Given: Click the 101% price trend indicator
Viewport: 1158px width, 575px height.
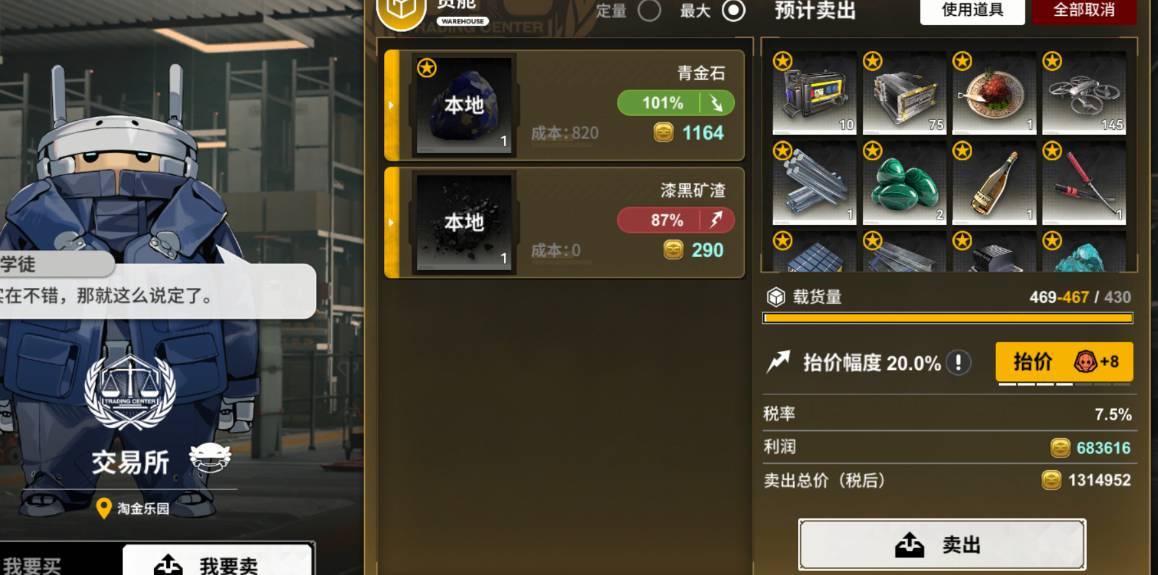Looking at the screenshot, I should pyautogui.click(x=676, y=103).
